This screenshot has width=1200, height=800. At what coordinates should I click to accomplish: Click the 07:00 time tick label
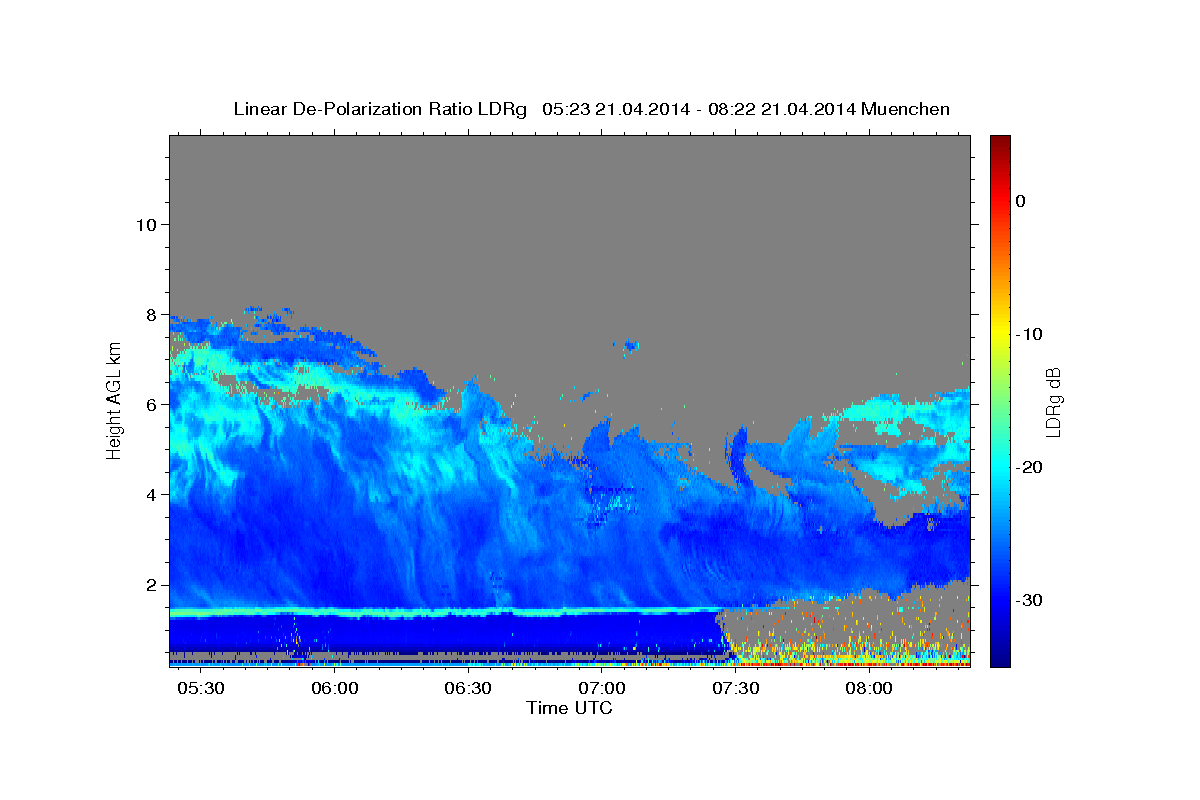[602, 689]
